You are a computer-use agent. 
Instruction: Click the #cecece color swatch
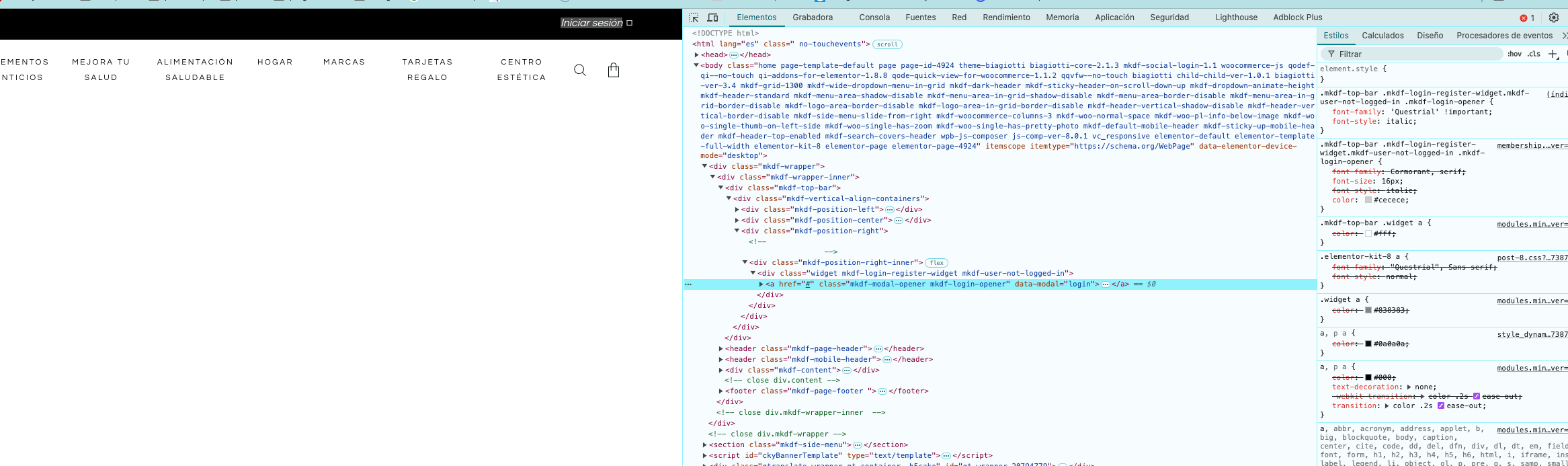click(x=1368, y=200)
